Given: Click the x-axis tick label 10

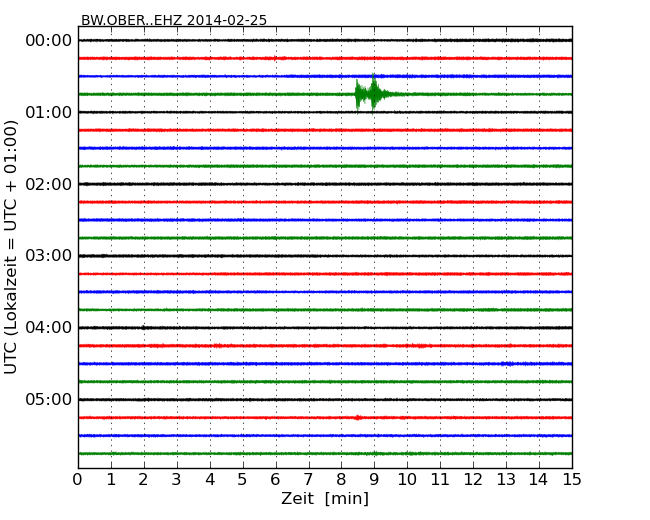Looking at the screenshot, I should point(407,480).
